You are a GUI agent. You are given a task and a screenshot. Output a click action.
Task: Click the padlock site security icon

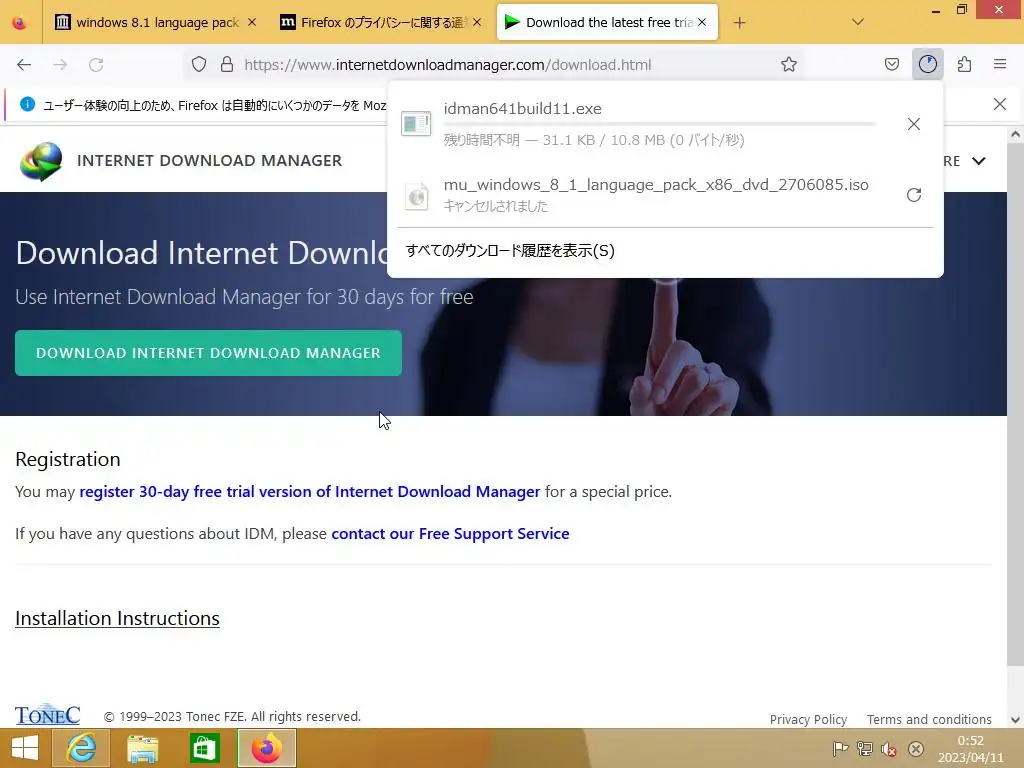click(x=227, y=64)
